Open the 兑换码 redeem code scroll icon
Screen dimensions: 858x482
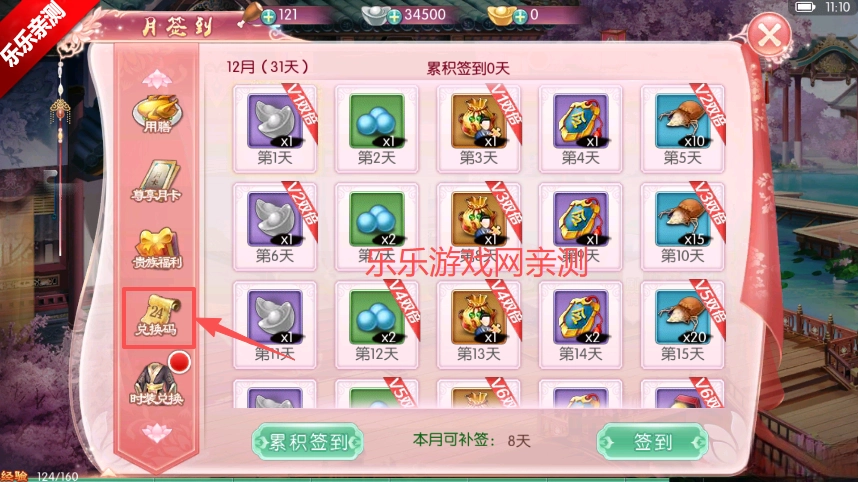pos(158,316)
